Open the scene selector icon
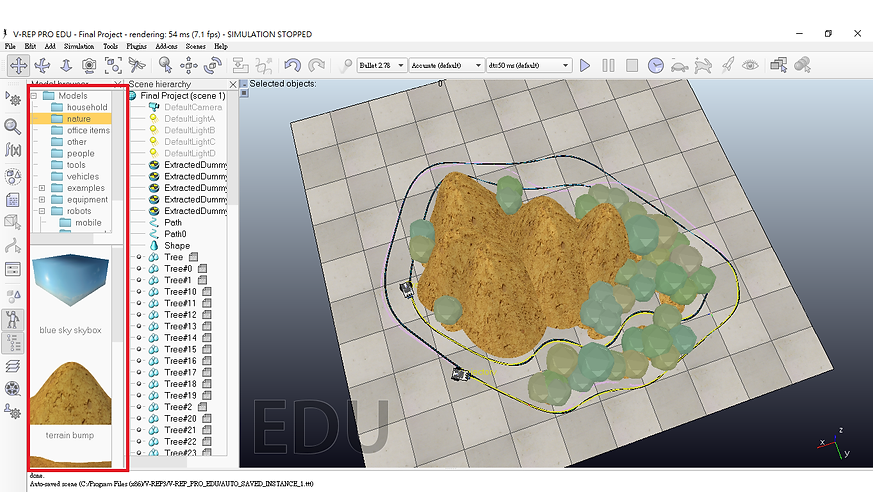The image size is (873, 492). (802, 66)
